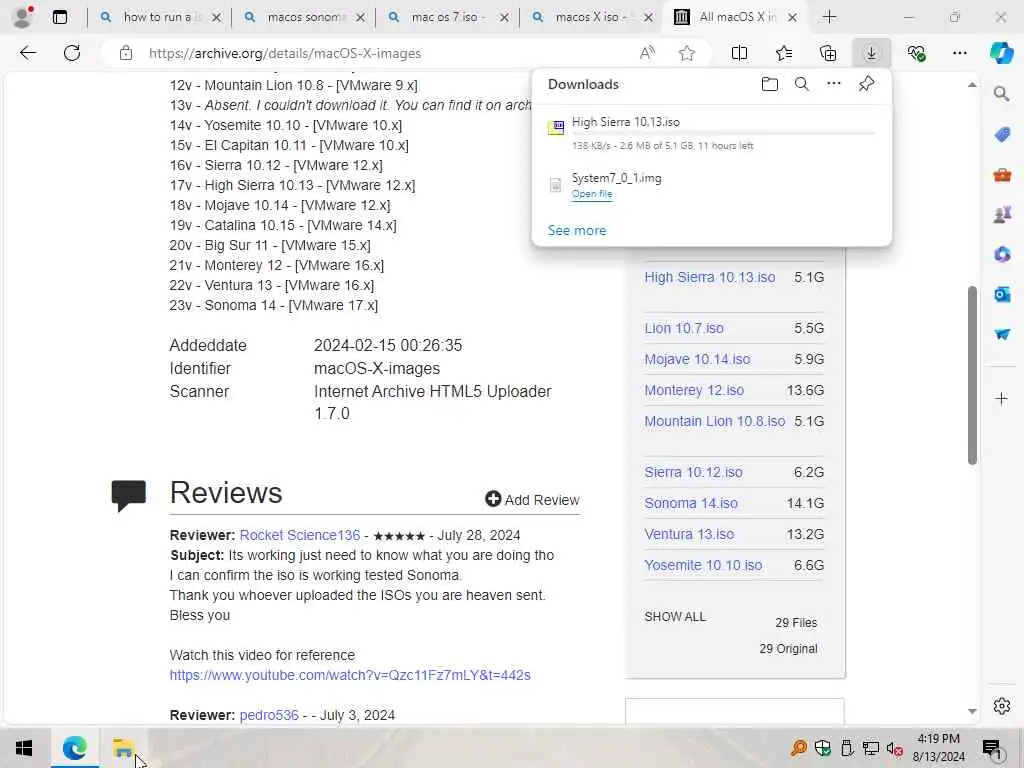Image resolution: width=1024 pixels, height=768 pixels.
Task: Open the muted volume tray icon
Action: pos(894,748)
